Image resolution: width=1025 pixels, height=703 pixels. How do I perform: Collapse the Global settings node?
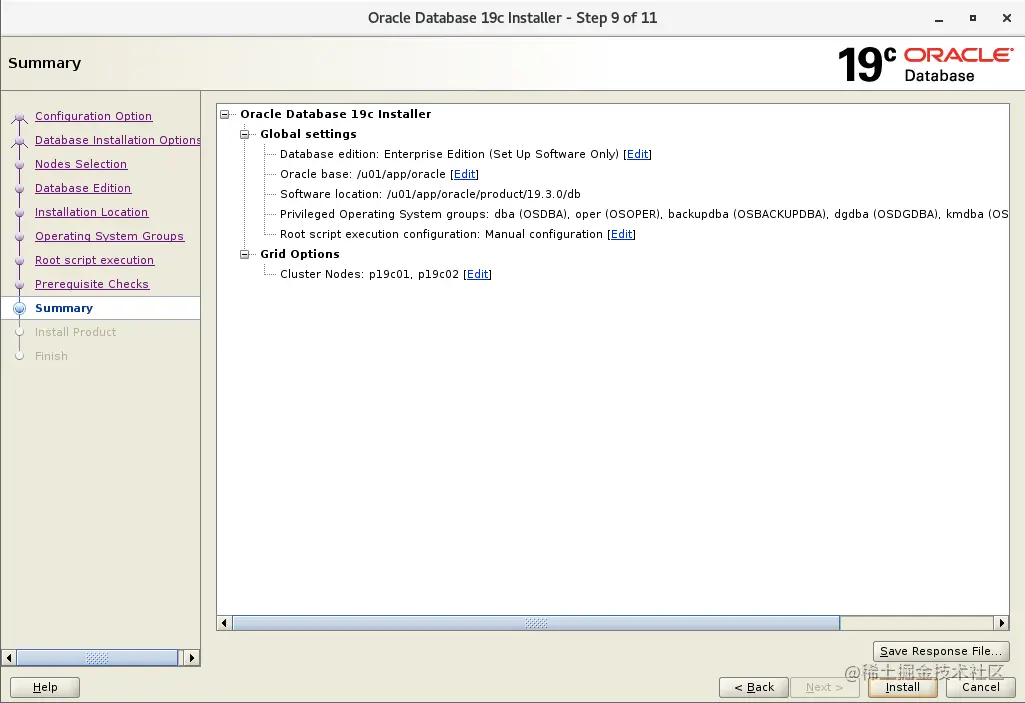click(x=244, y=134)
